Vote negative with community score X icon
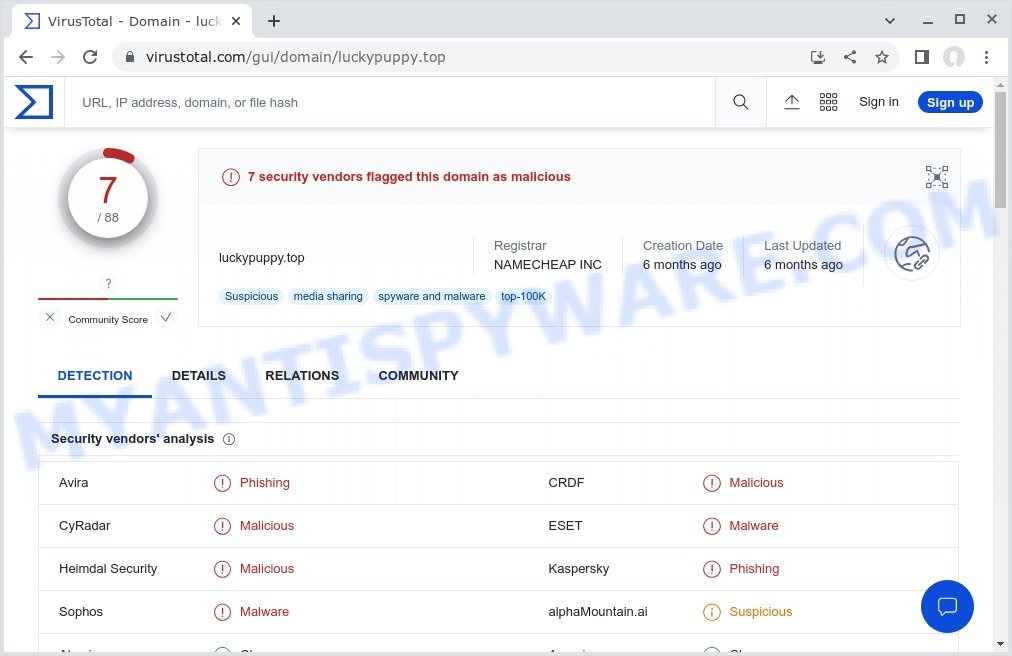The width and height of the screenshot is (1012, 656). pos(50,318)
